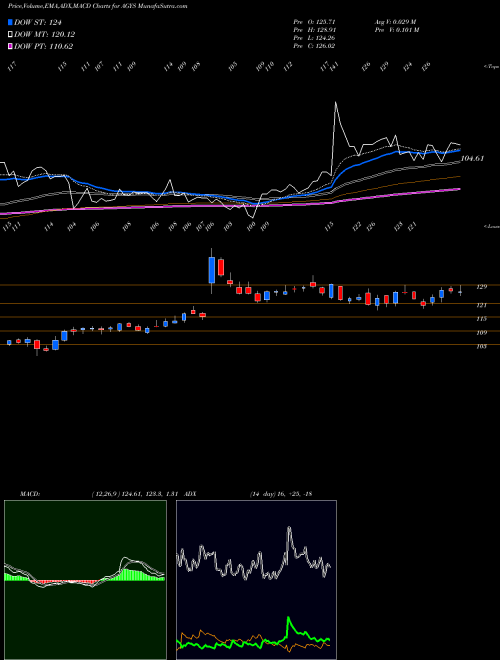500x660 pixels.
Task: Click the white DOW MT legend swatch
Action: [x=11, y=34]
